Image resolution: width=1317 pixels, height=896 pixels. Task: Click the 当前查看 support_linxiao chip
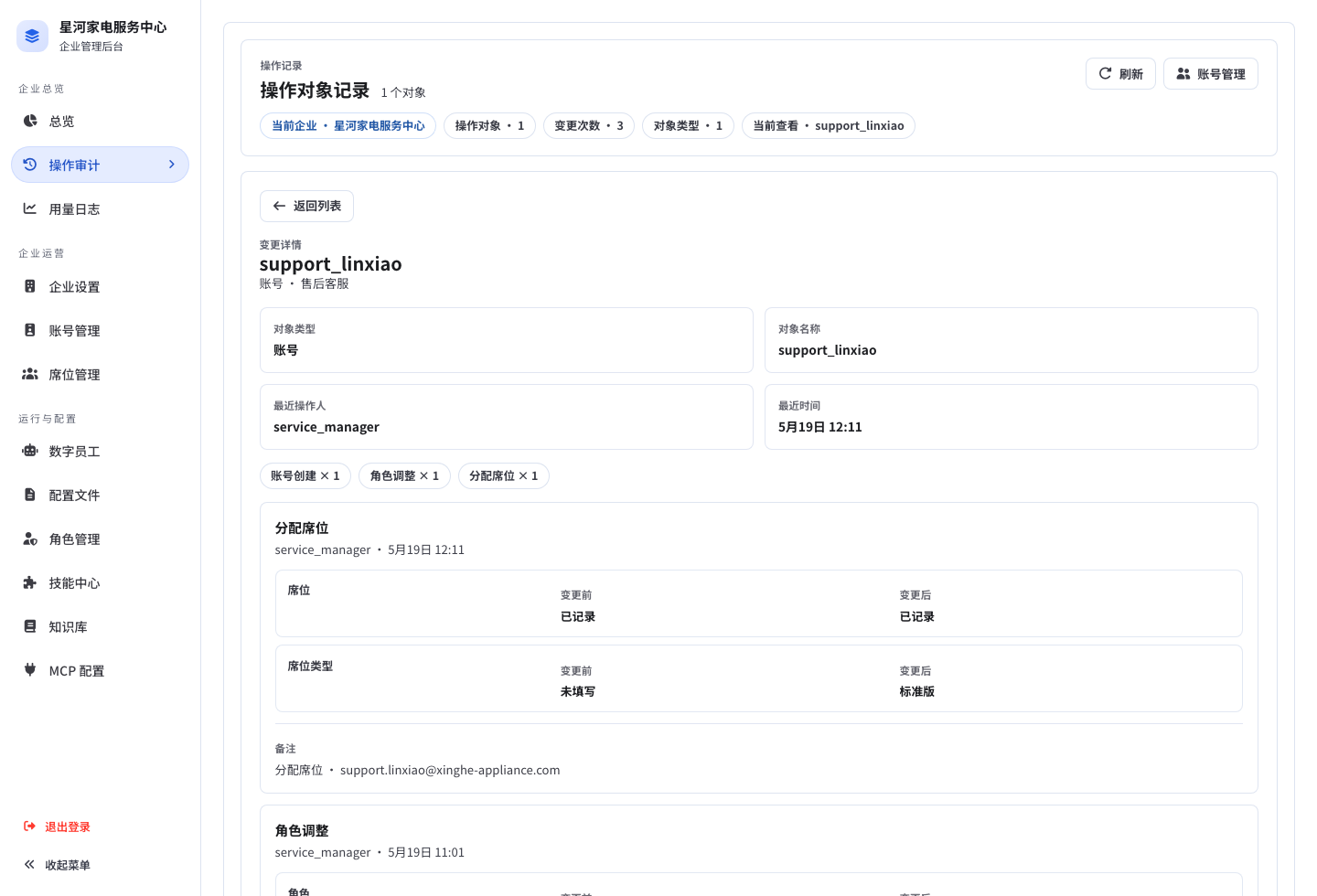tap(829, 126)
